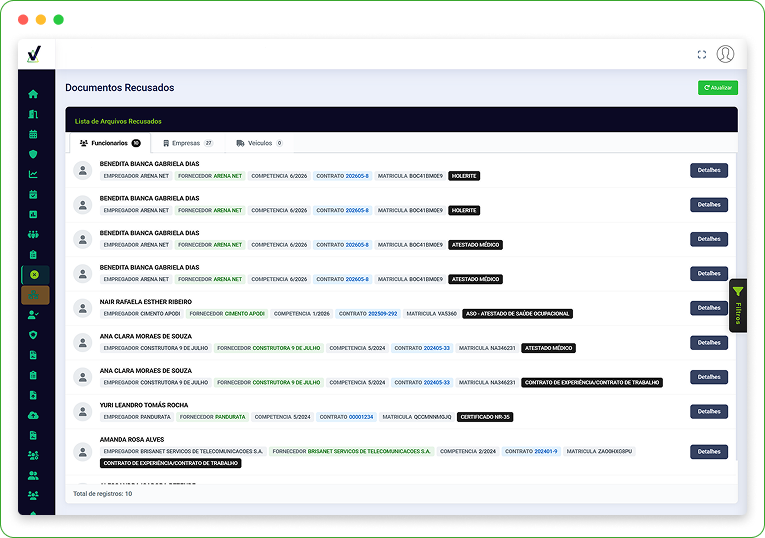Select the yellow X refused-documents sidebar icon

[35, 275]
